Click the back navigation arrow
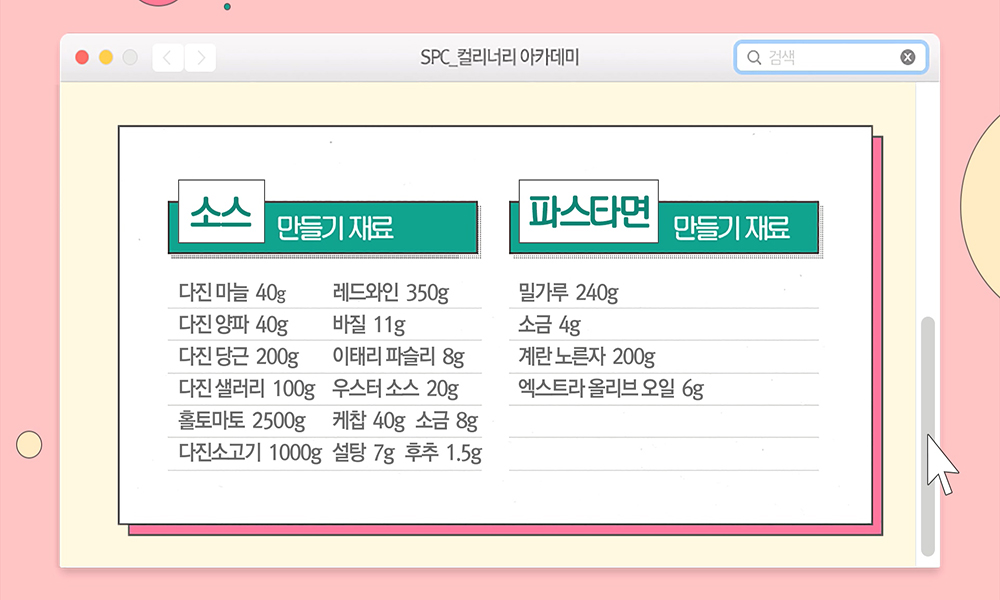The height and width of the screenshot is (600, 1000). (x=167, y=58)
